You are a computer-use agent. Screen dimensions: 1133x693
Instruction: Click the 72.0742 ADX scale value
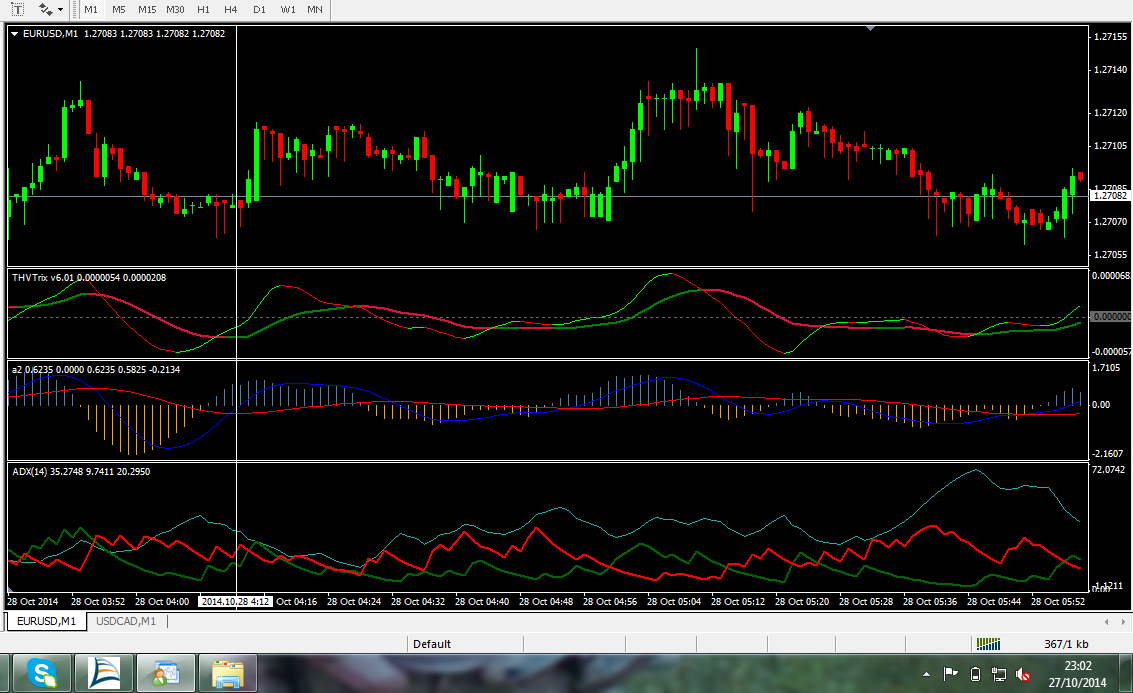pos(1108,470)
